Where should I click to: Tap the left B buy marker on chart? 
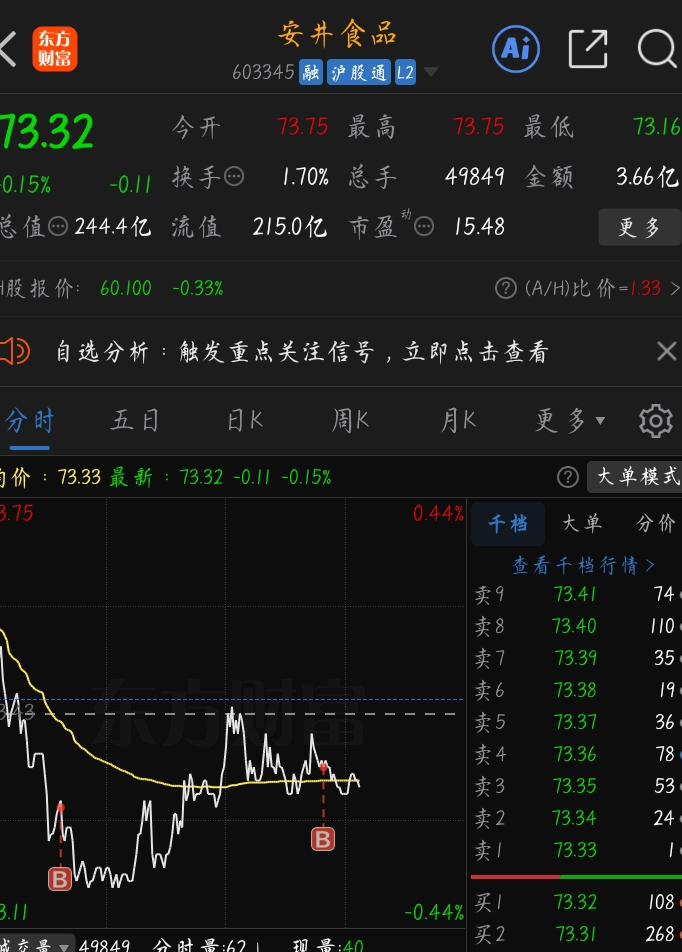(60, 879)
